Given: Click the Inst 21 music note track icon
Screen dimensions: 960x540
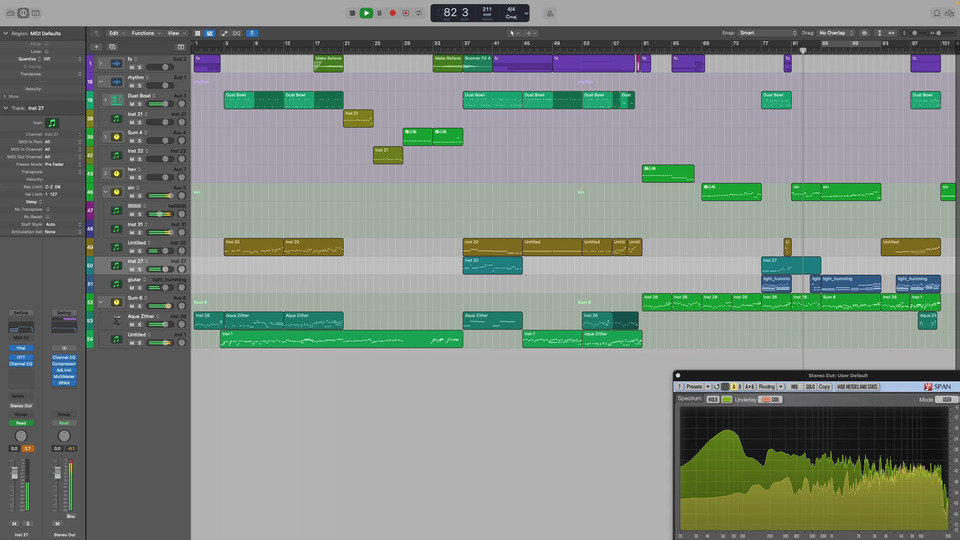Looking at the screenshot, I should click(116, 118).
